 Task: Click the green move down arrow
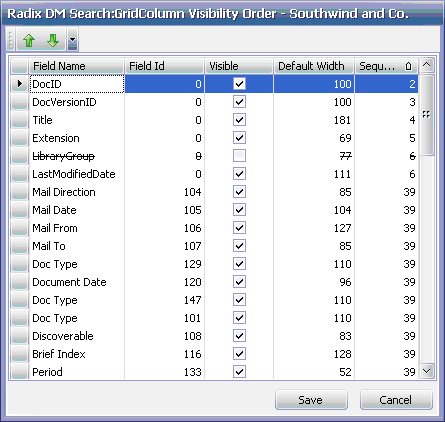click(x=53, y=40)
